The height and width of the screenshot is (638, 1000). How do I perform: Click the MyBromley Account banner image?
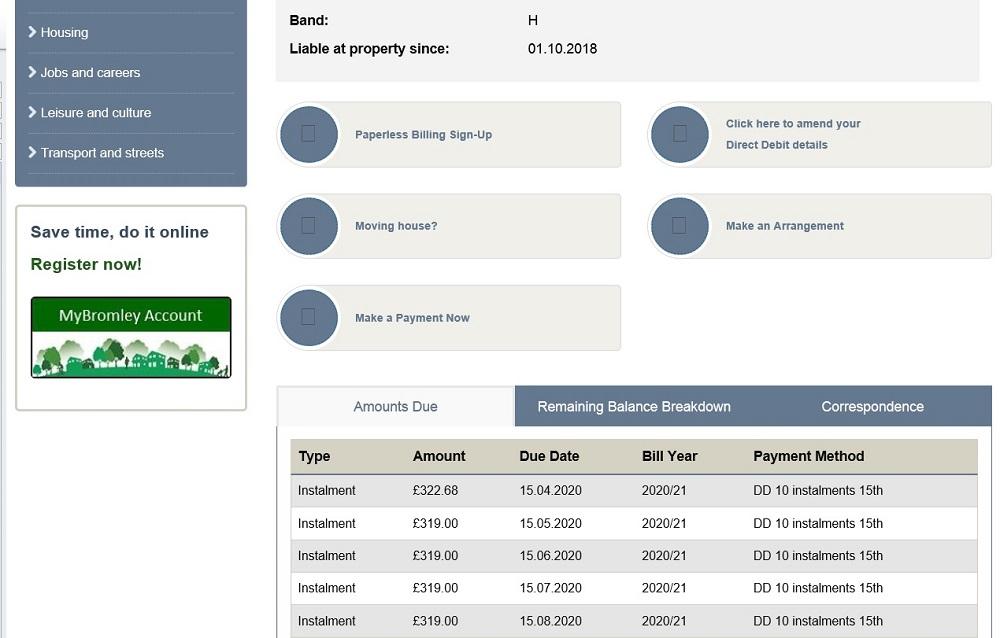coord(131,337)
